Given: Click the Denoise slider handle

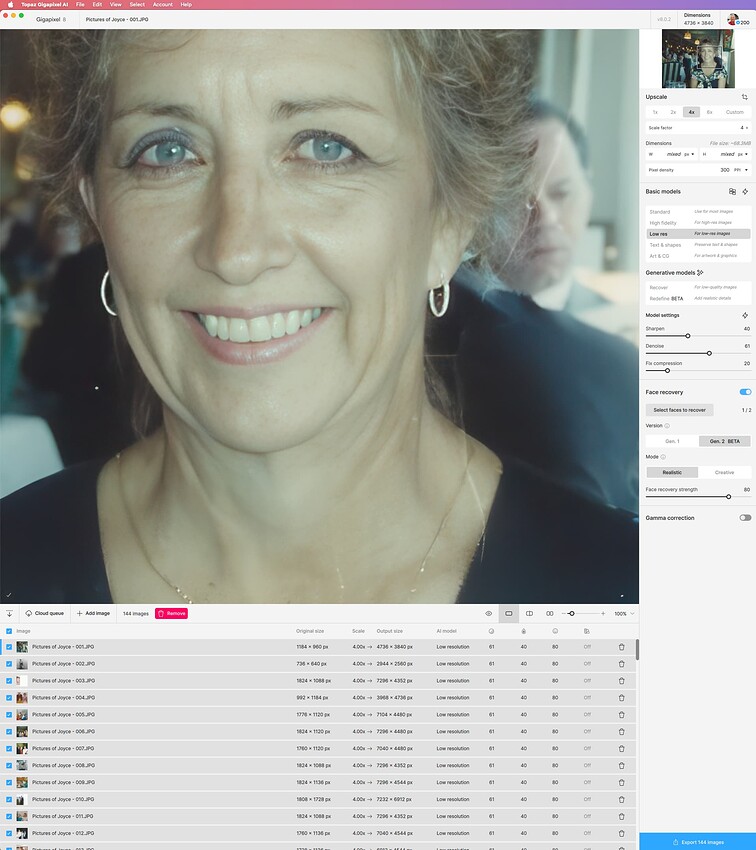Looking at the screenshot, I should click(x=709, y=353).
